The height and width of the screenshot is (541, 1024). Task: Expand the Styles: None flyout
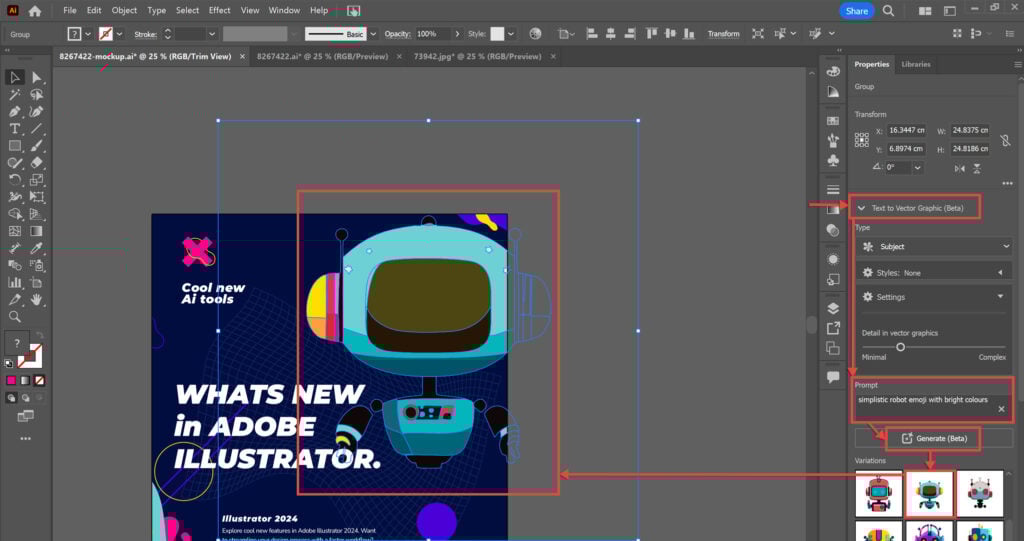tap(1000, 272)
